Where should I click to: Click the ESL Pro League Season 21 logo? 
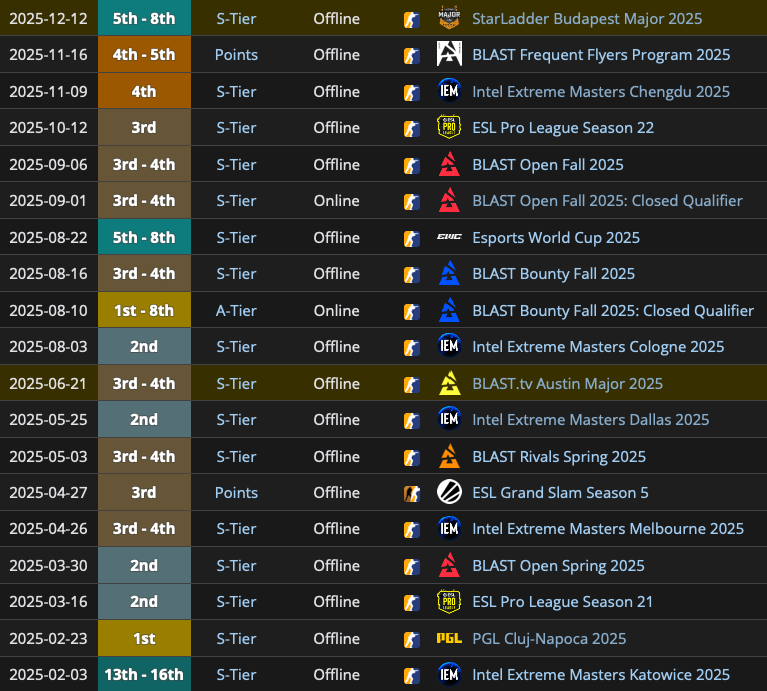[449, 601]
